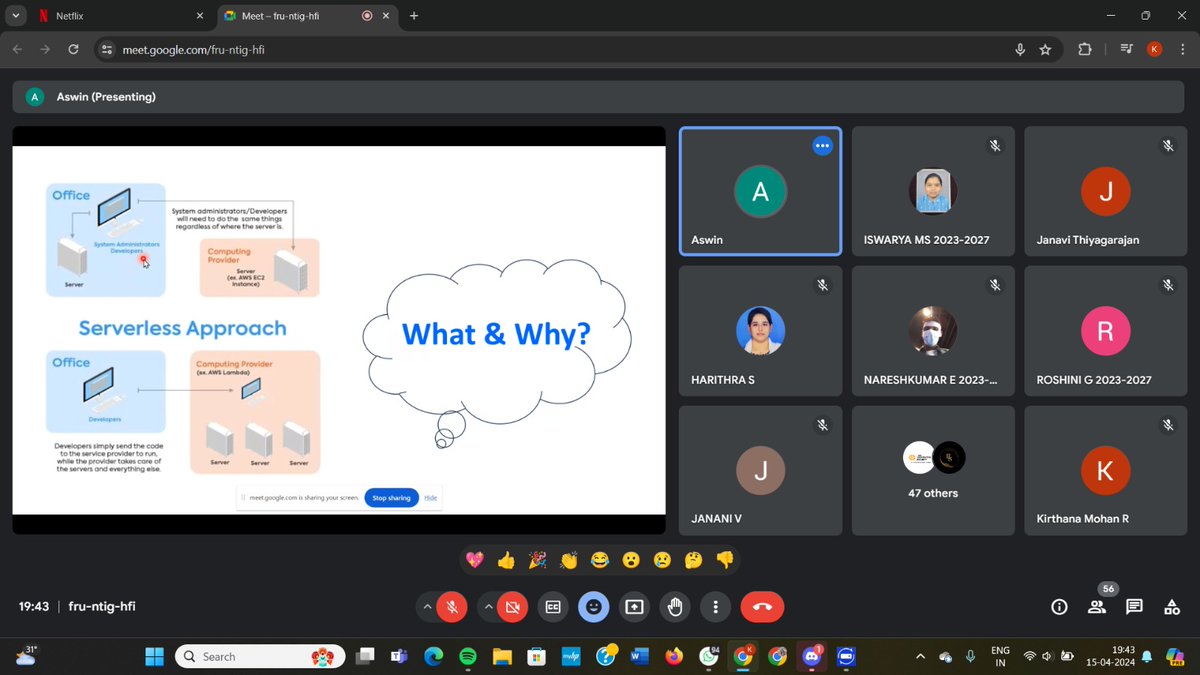The image size is (1200, 675).
Task: Show the participants list with 56 people
Action: (x=1096, y=607)
